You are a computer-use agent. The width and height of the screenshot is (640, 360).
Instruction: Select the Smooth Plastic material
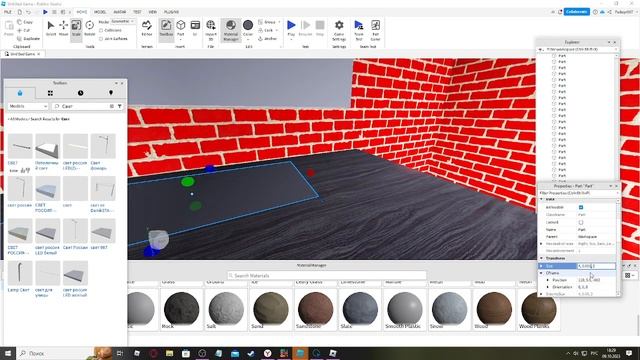point(404,309)
